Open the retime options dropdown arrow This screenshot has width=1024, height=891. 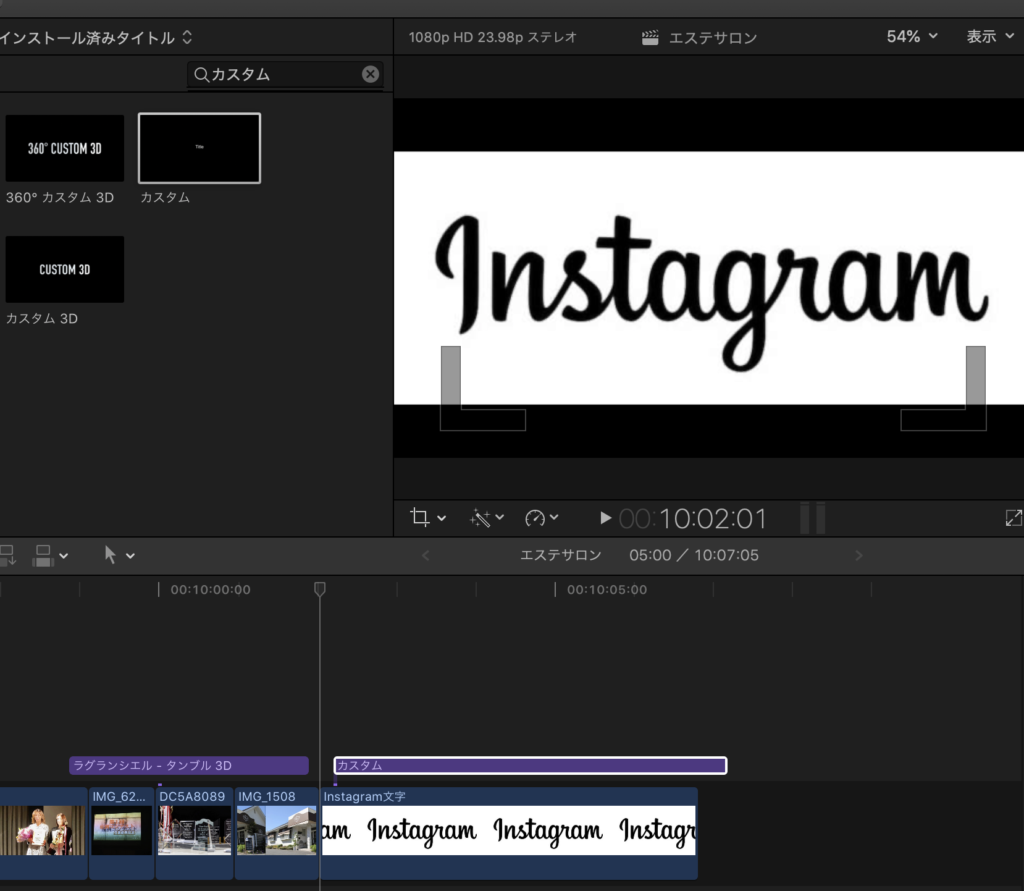coord(554,517)
